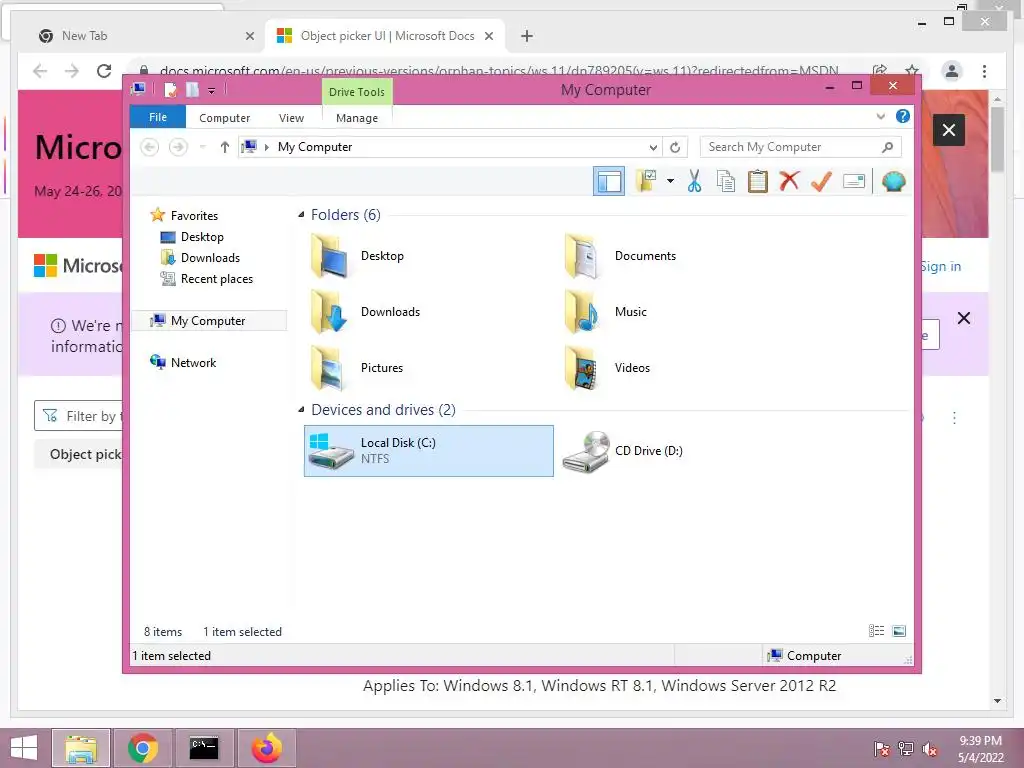Click the red X Delete icon

point(789,181)
